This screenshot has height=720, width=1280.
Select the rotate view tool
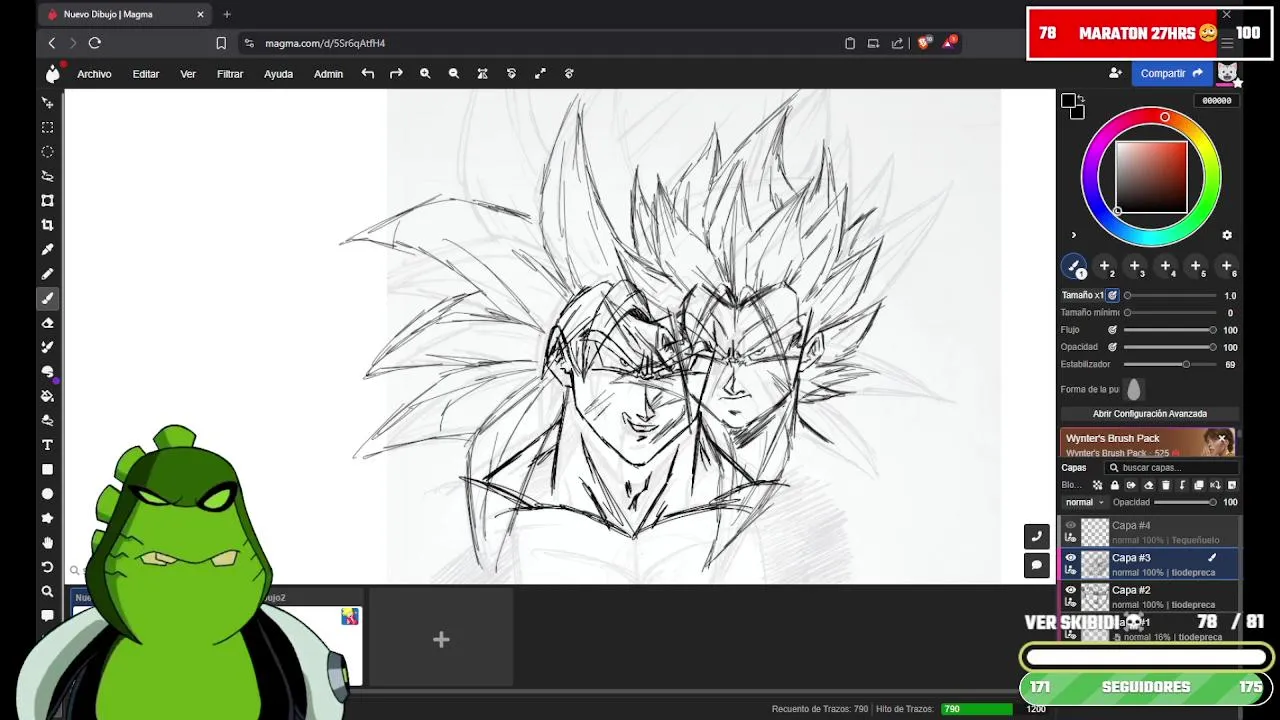47,567
